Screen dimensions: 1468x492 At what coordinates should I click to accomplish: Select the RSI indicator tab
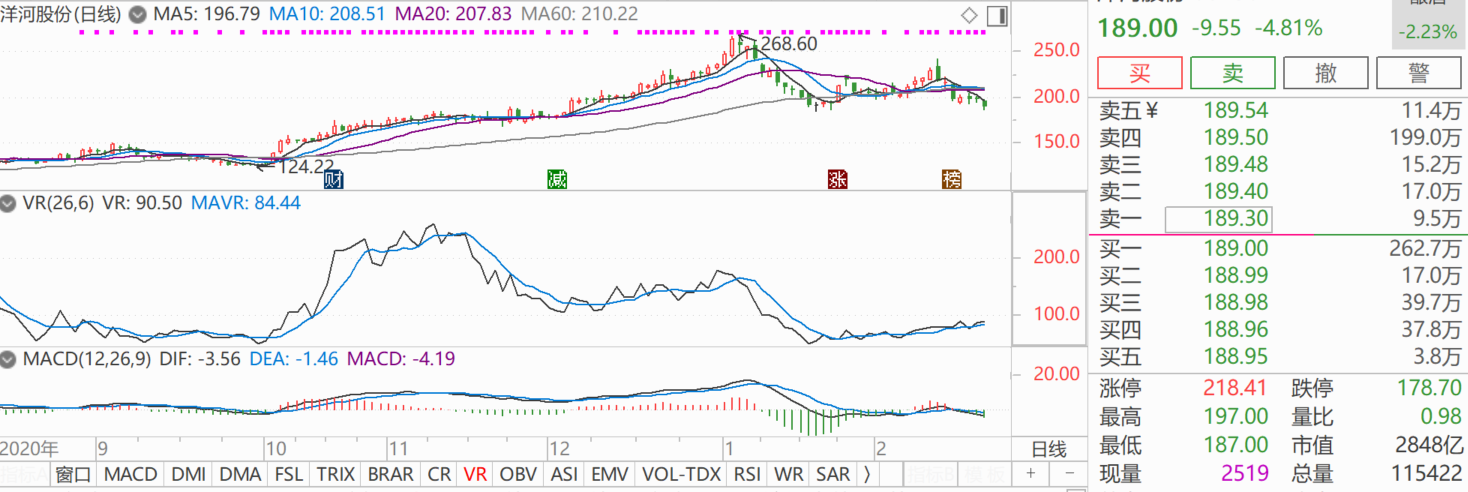[x=747, y=474]
